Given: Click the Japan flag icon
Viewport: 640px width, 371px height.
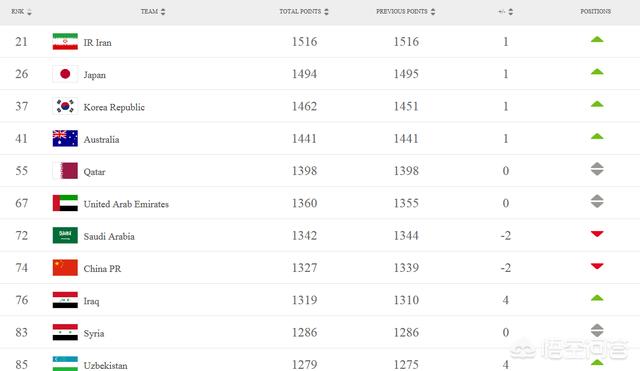Looking at the screenshot, I should pos(65,74).
